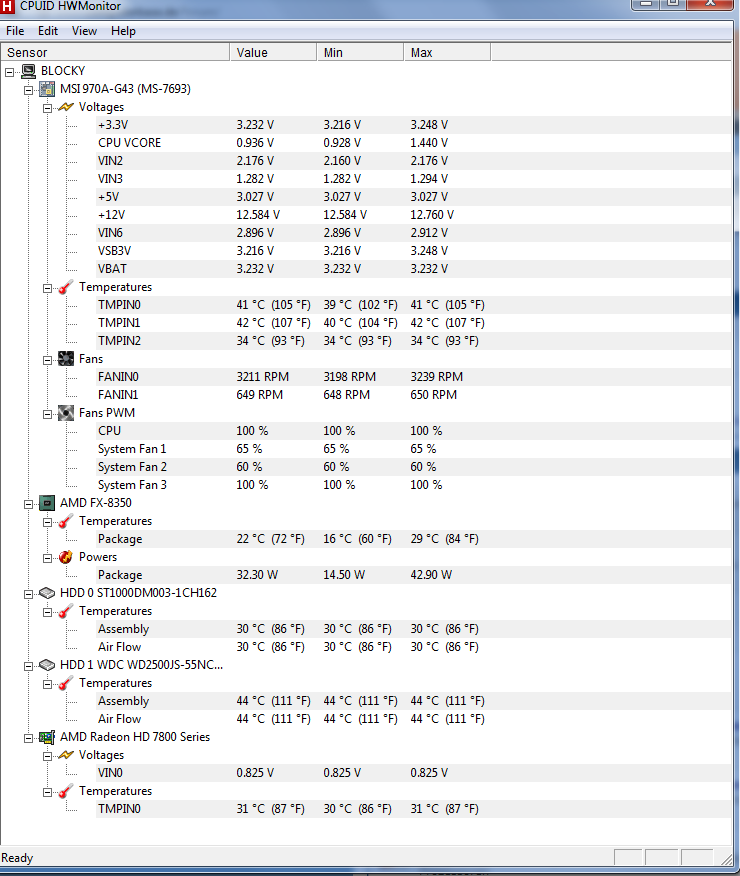Select the TMPIN1 row under motherboard
The image size is (740, 876).
tap(413, 323)
